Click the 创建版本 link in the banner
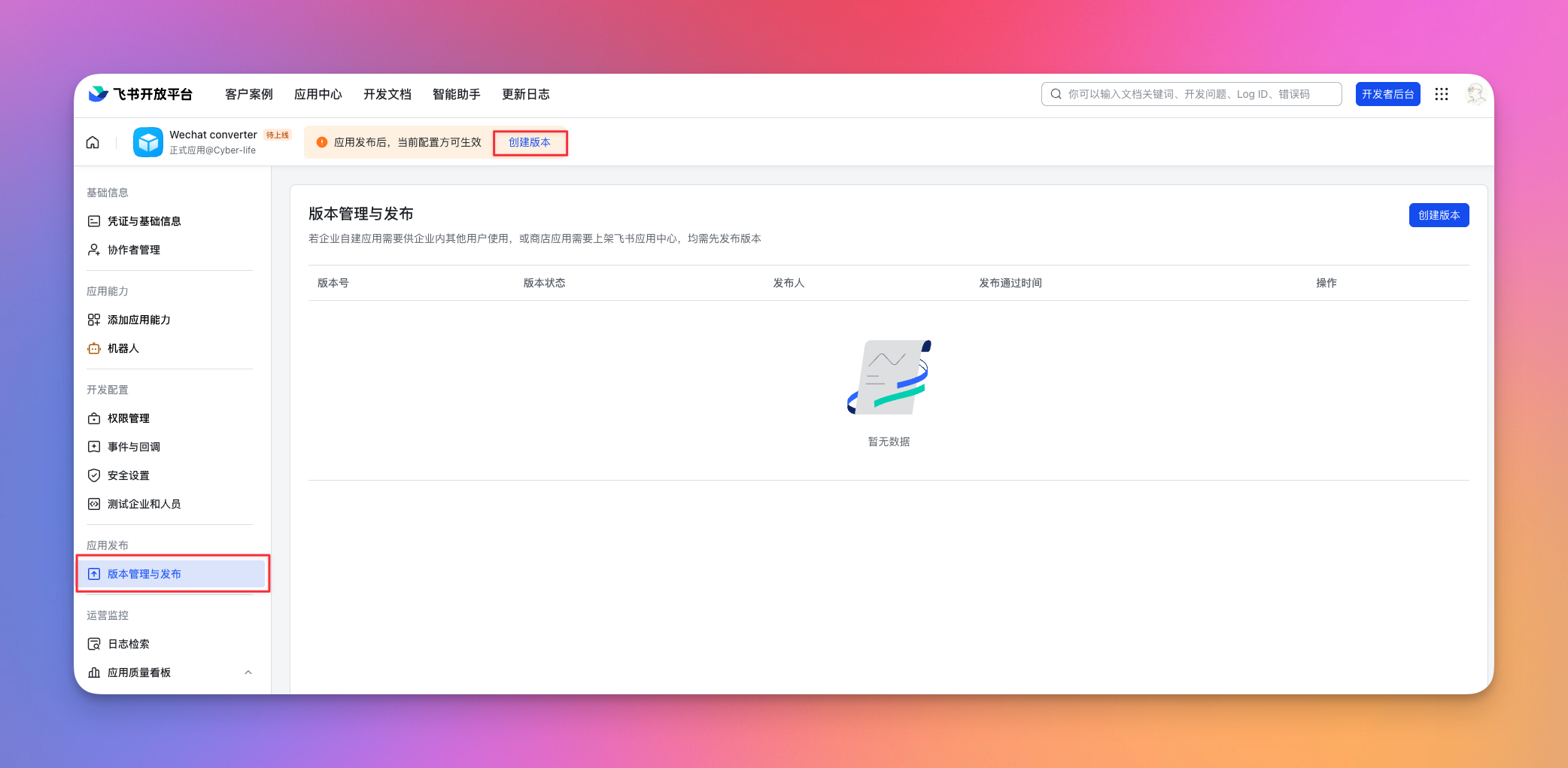Image resolution: width=1568 pixels, height=768 pixels. coord(530,142)
